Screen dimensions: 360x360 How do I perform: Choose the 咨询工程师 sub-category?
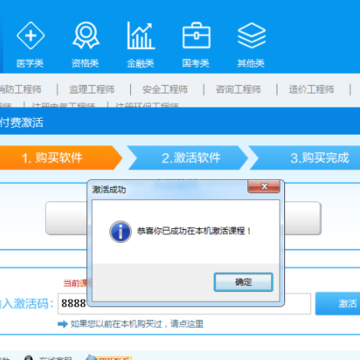pyautogui.click(x=238, y=89)
